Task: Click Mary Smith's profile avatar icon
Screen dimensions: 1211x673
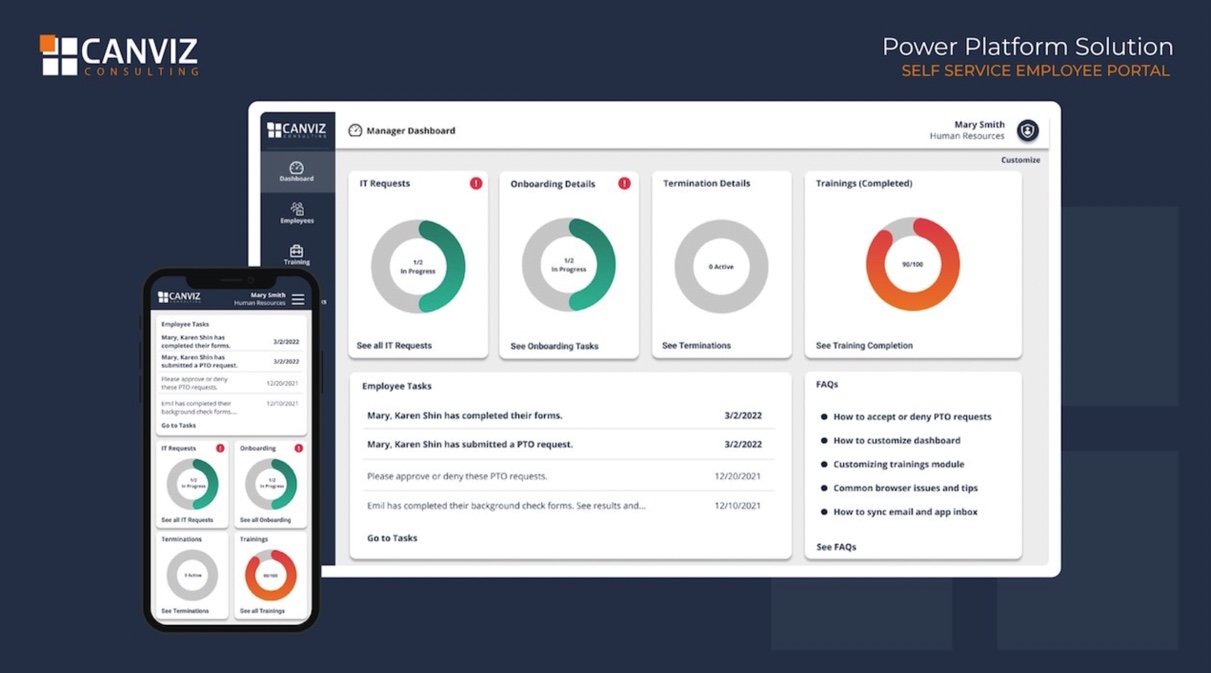Action: click(x=1027, y=130)
